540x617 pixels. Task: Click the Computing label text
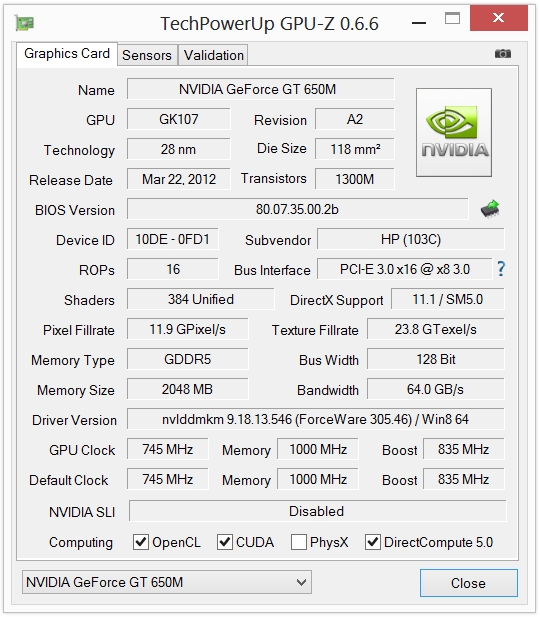[x=81, y=543]
